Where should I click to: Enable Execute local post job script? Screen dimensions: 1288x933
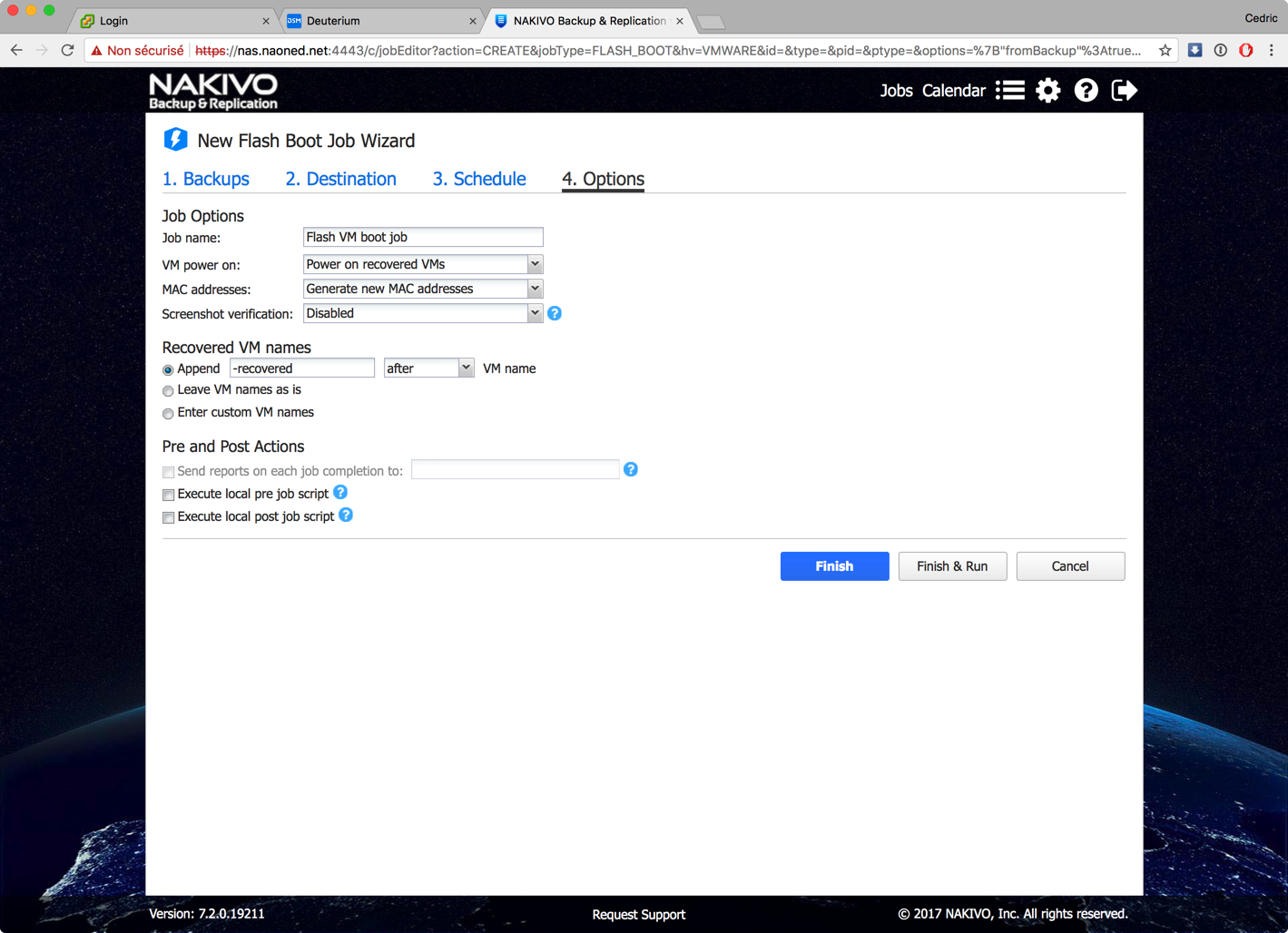[x=169, y=517]
